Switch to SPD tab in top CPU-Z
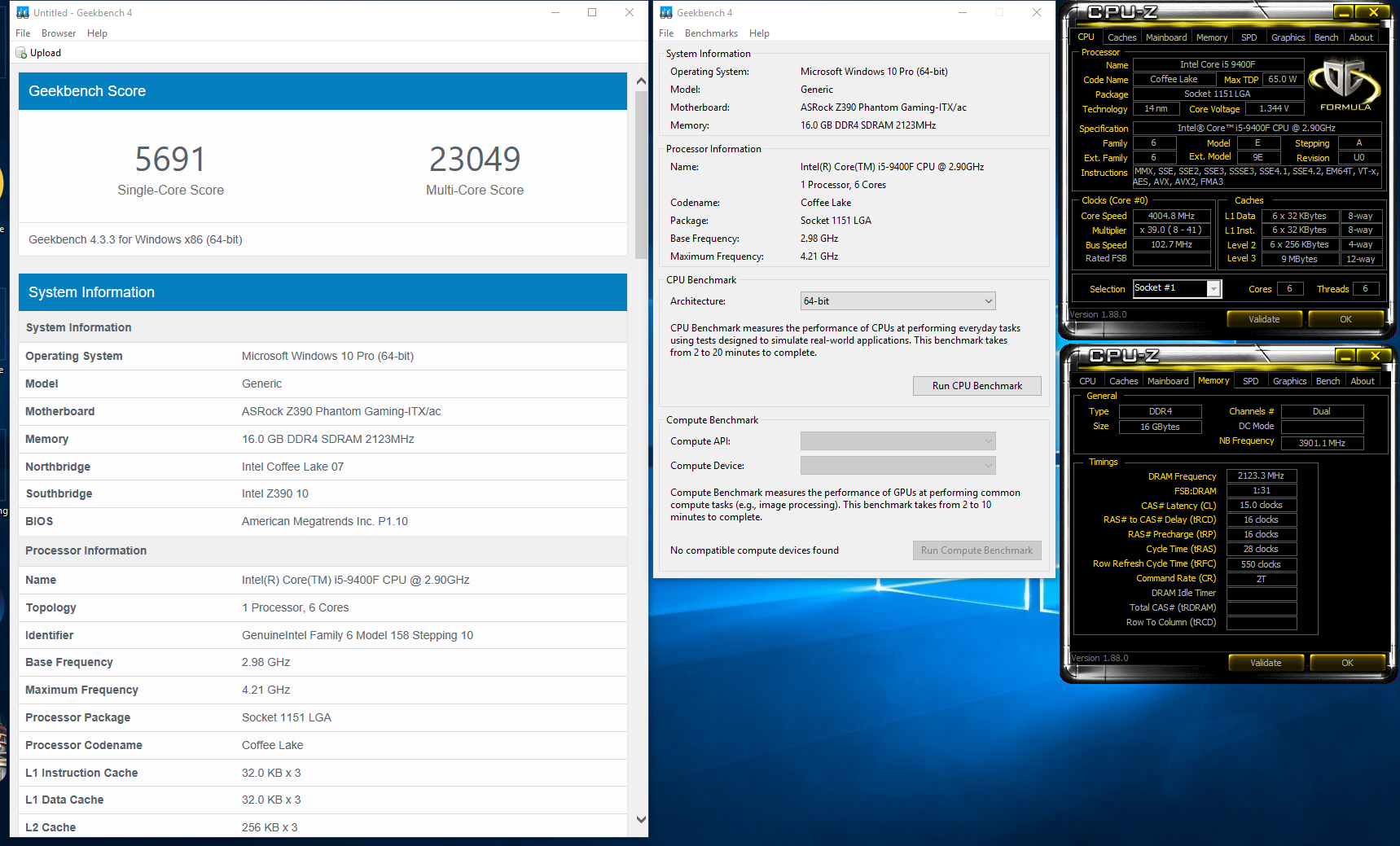The height and width of the screenshot is (846, 1400). pos(1249,37)
